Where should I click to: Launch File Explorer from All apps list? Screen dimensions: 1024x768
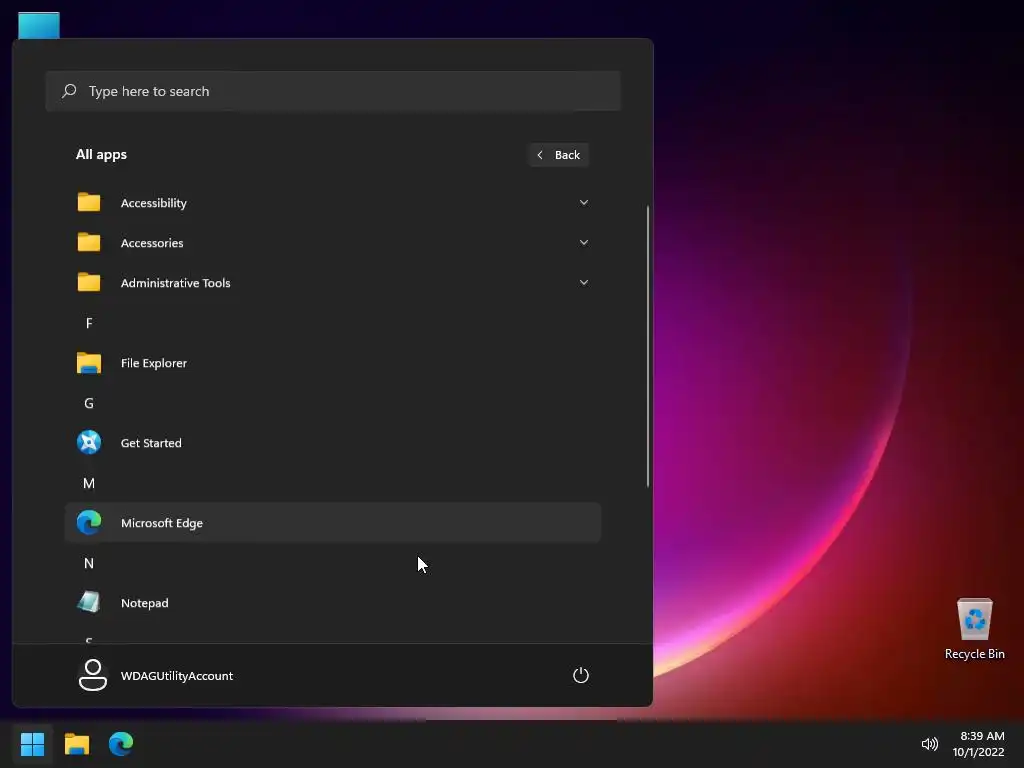point(332,362)
